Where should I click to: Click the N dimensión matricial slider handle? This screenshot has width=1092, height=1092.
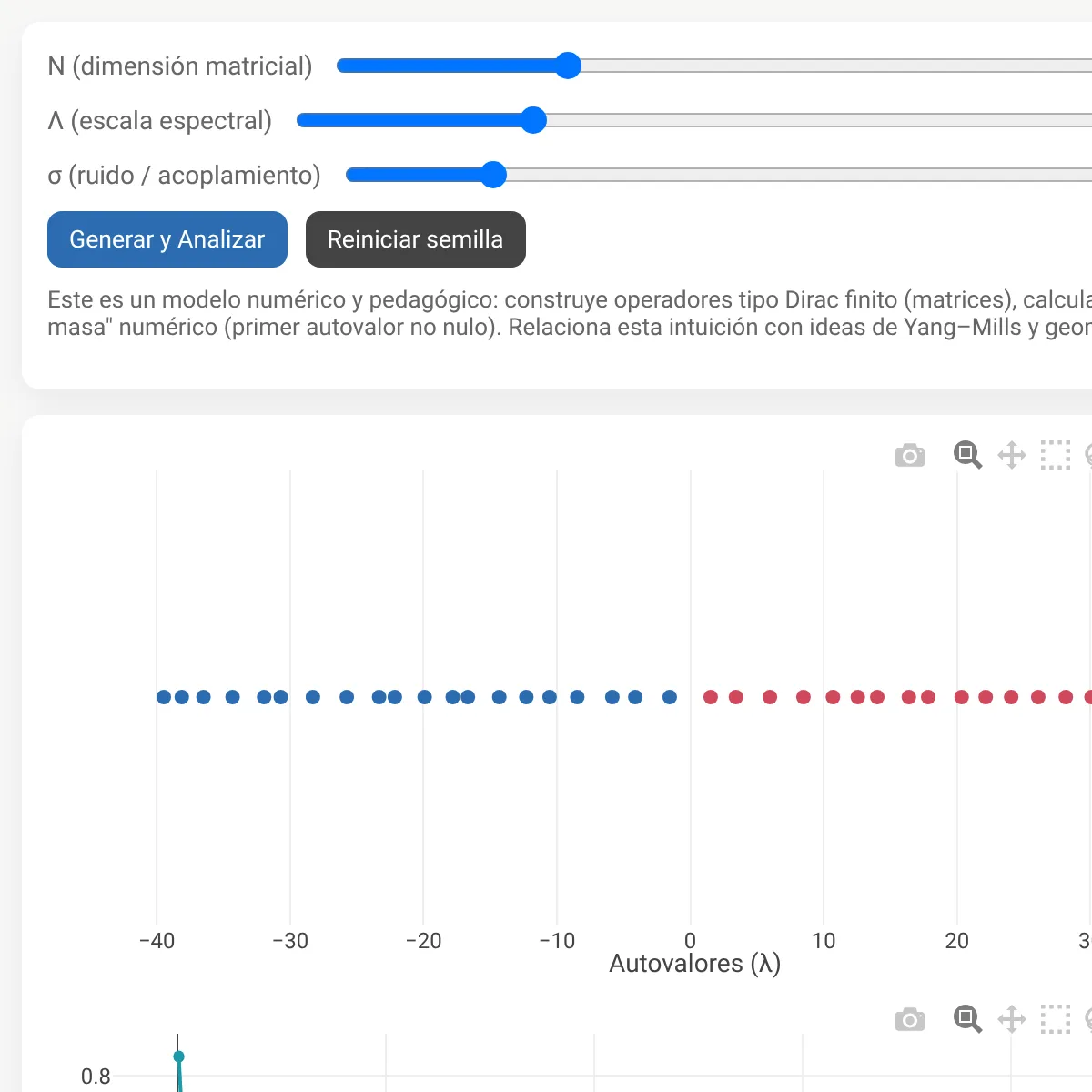click(568, 66)
